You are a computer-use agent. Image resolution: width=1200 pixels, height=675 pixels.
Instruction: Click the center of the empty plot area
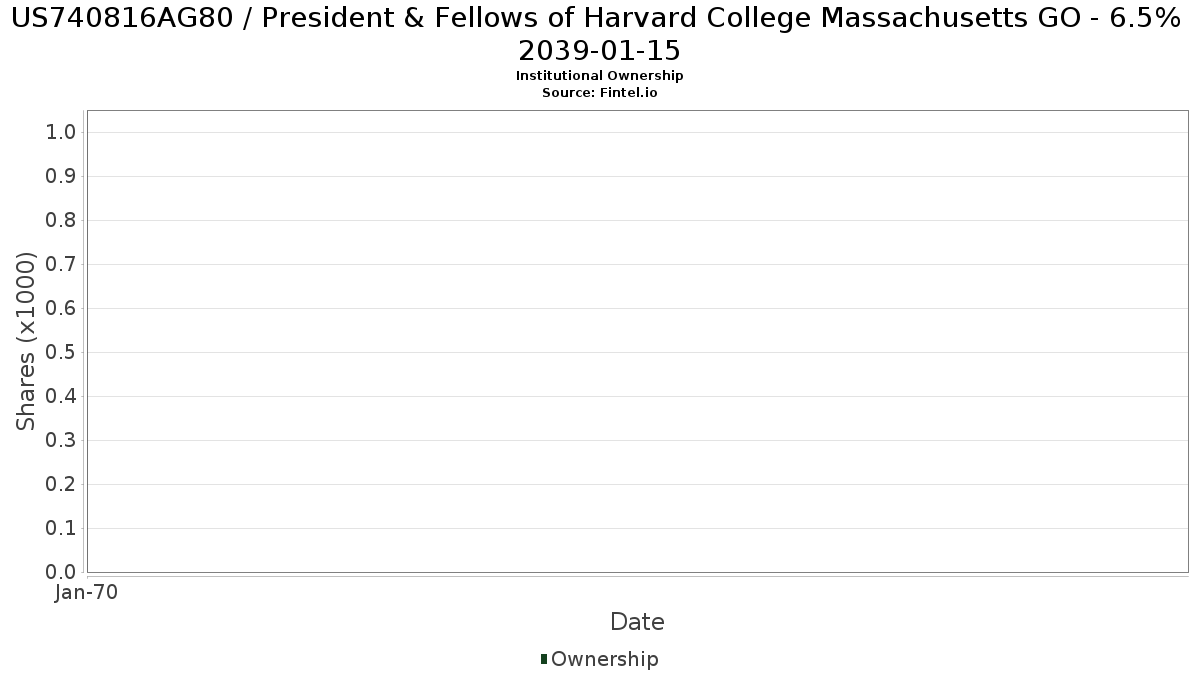pyautogui.click(x=637, y=341)
